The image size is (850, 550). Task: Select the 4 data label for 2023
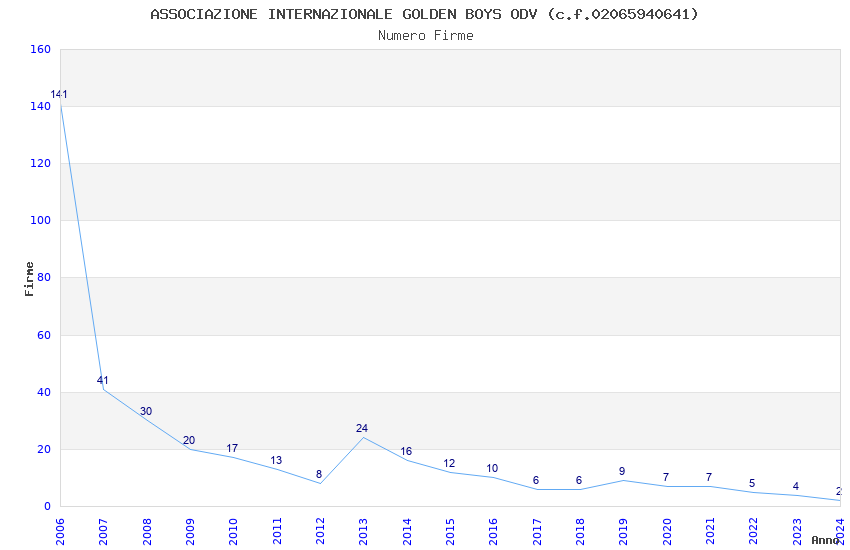click(x=795, y=486)
